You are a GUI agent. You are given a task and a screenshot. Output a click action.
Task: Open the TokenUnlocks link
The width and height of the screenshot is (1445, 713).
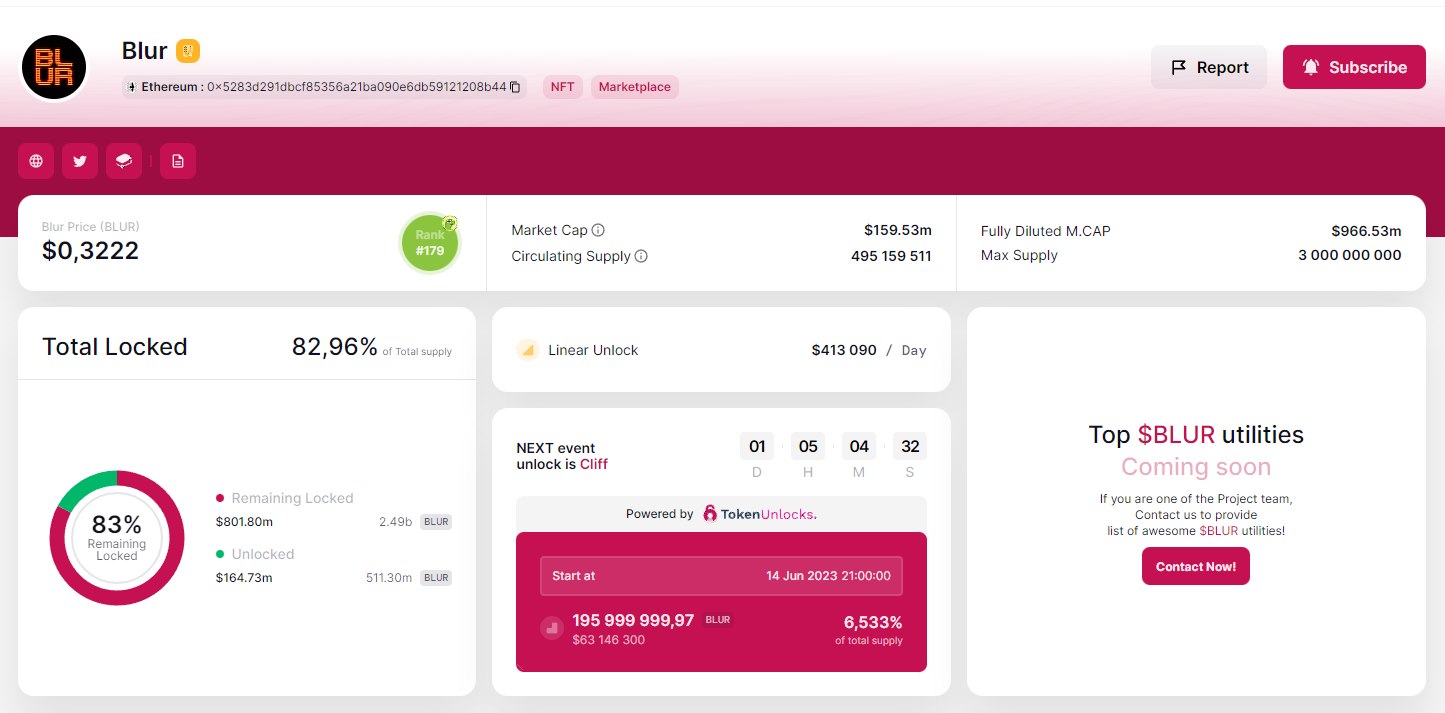760,514
